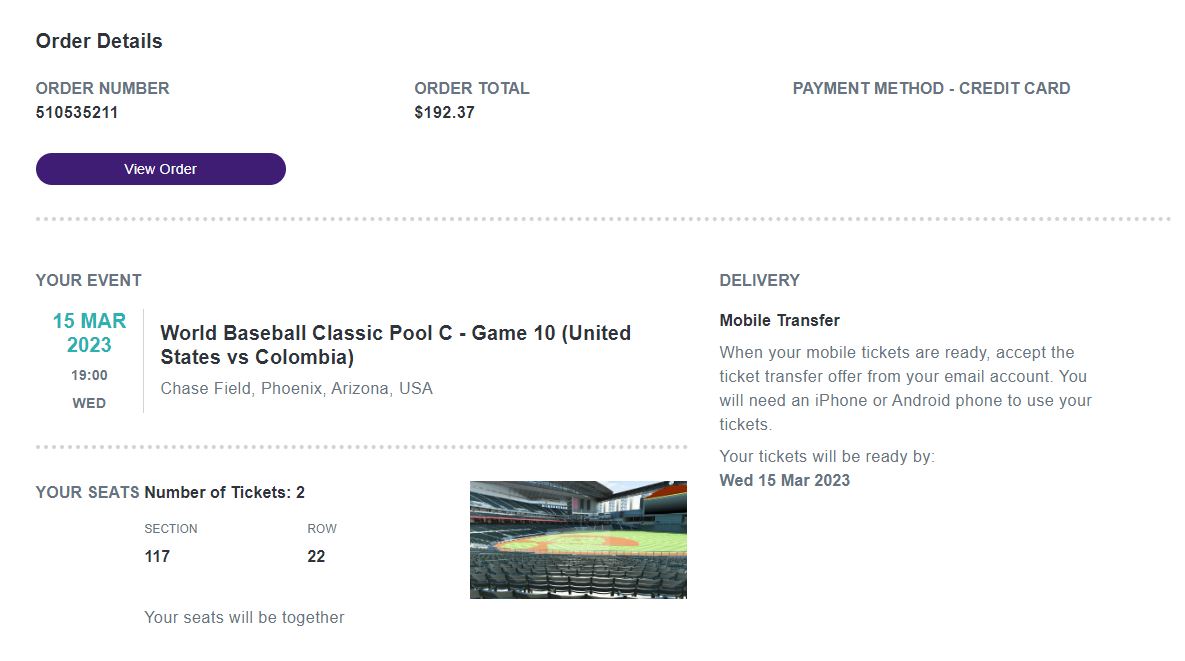Viewport: 1185px width, 661px height.
Task: Click the DELIVERY section label
Action: pyautogui.click(x=759, y=280)
